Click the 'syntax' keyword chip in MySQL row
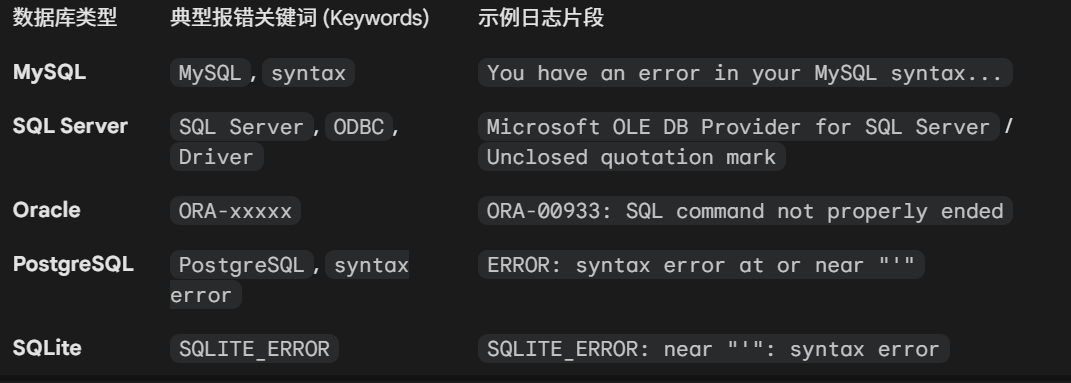Viewport: 1071px width, 383px height. click(309, 73)
